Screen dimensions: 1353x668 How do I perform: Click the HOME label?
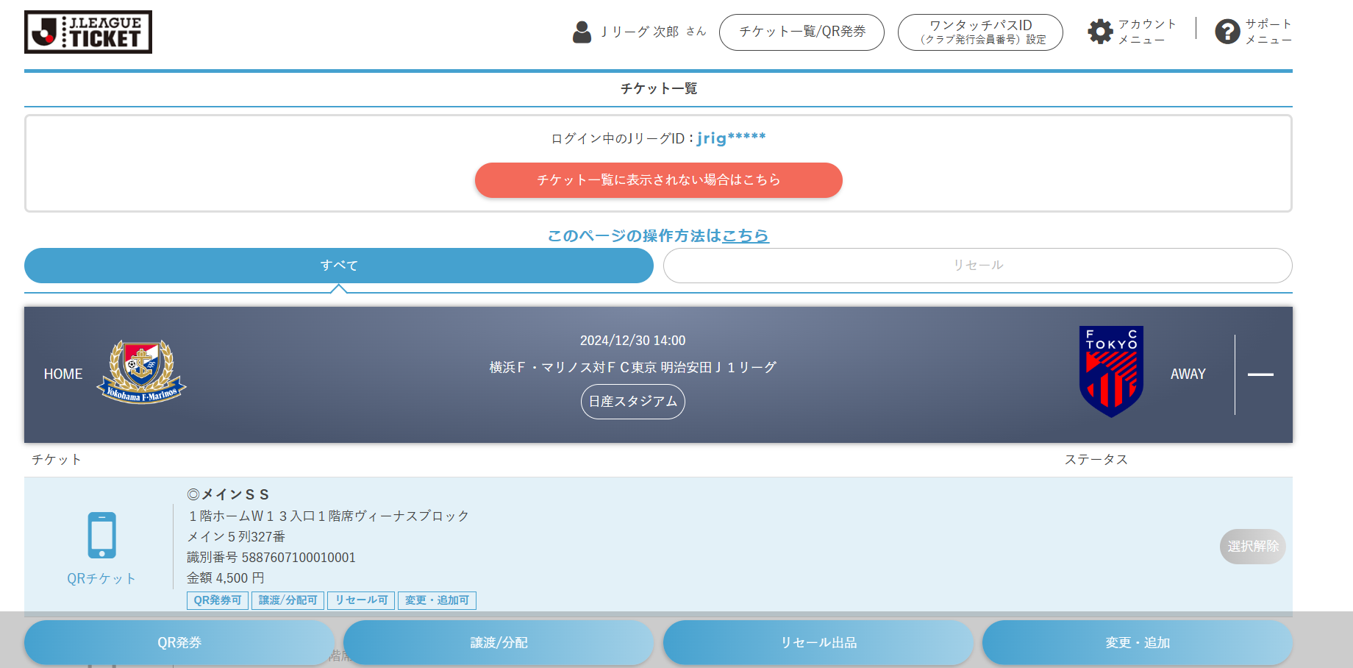[x=63, y=374]
